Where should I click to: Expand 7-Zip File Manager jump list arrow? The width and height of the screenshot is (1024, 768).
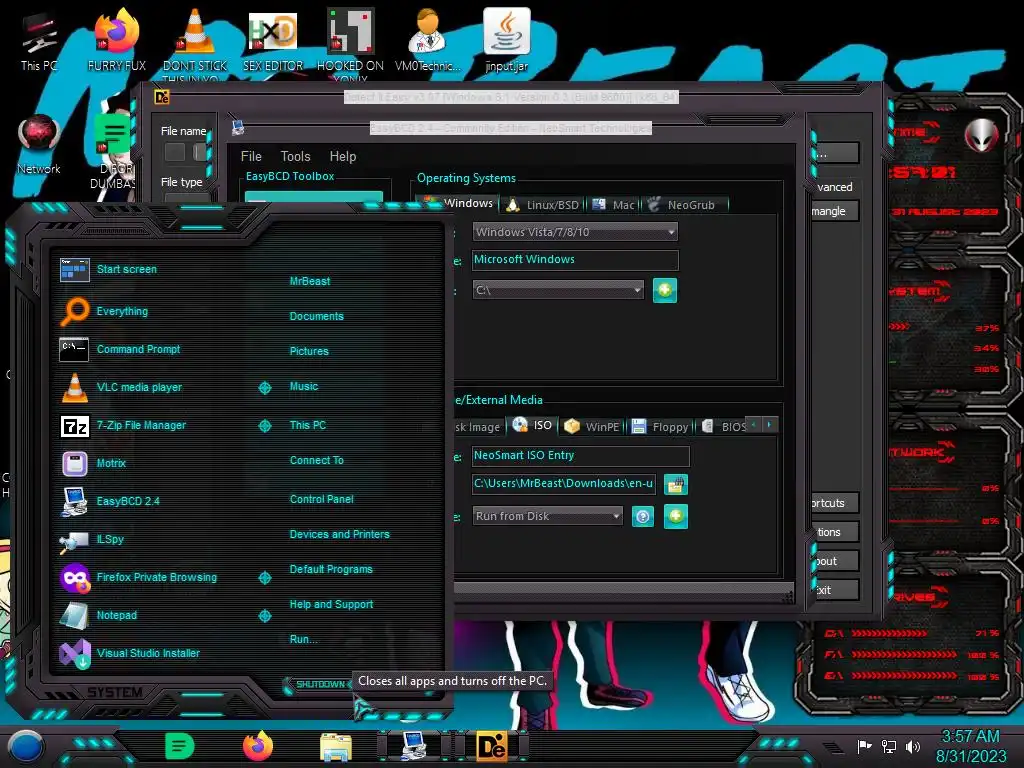264,426
